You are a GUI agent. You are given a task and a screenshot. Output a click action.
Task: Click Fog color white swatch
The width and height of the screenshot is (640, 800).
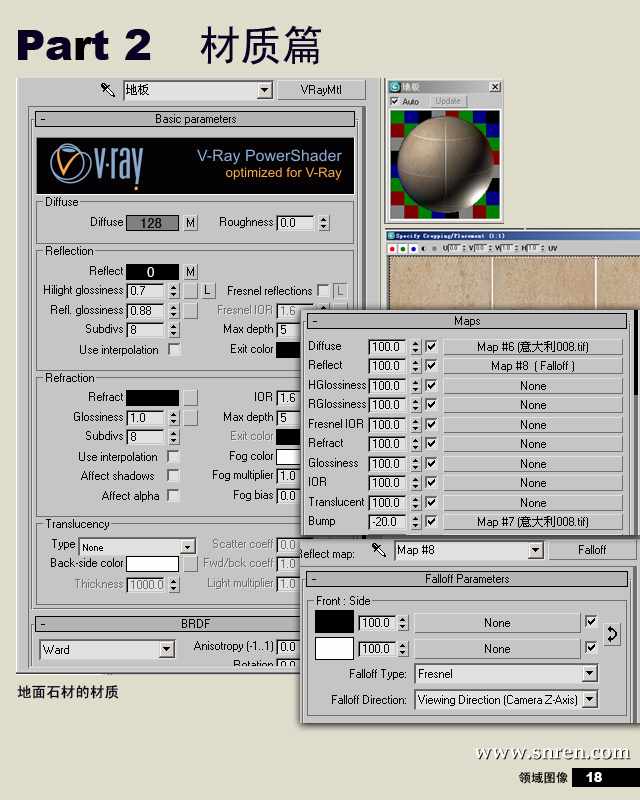point(288,456)
